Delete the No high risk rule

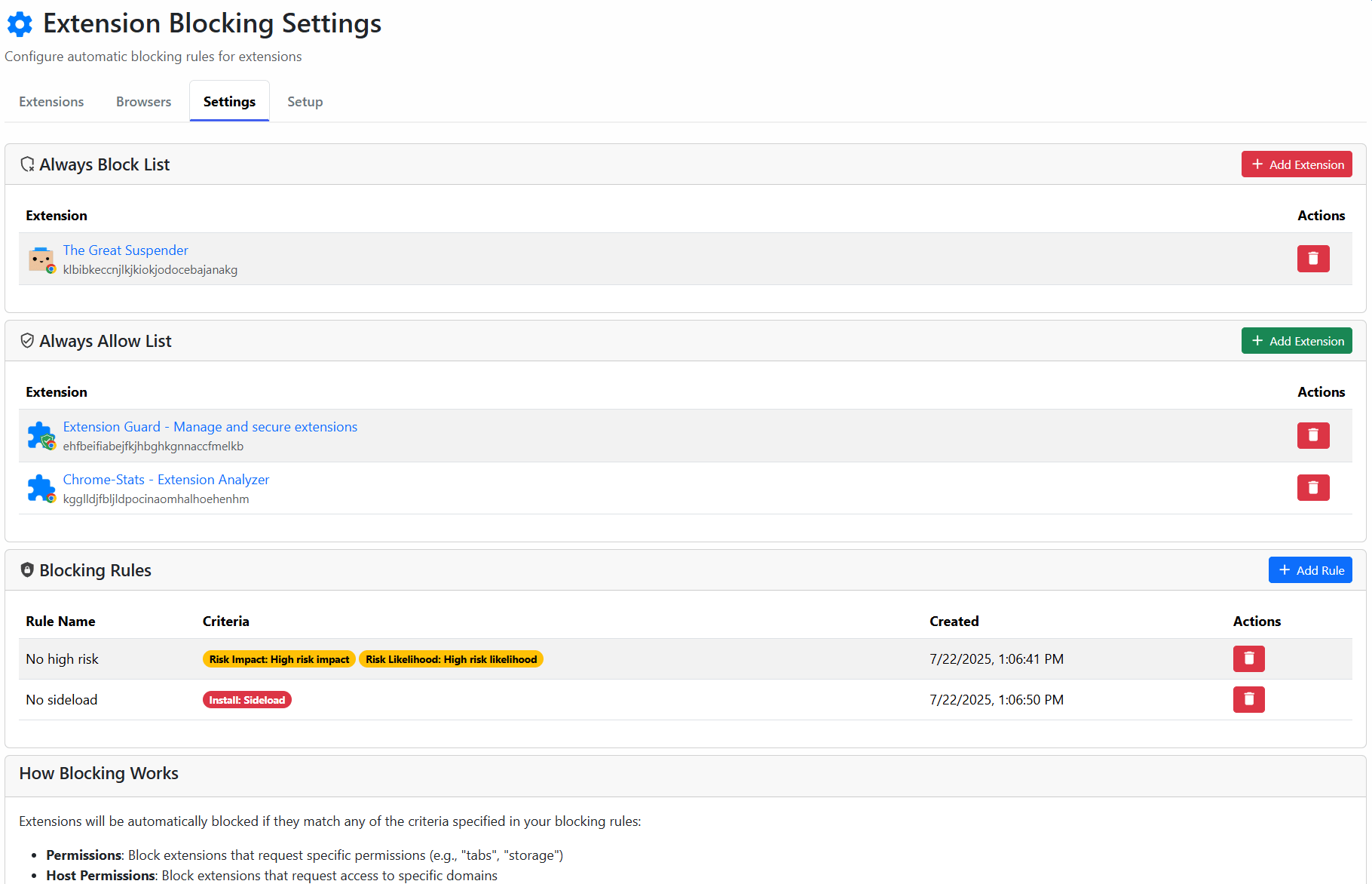[x=1248, y=659]
